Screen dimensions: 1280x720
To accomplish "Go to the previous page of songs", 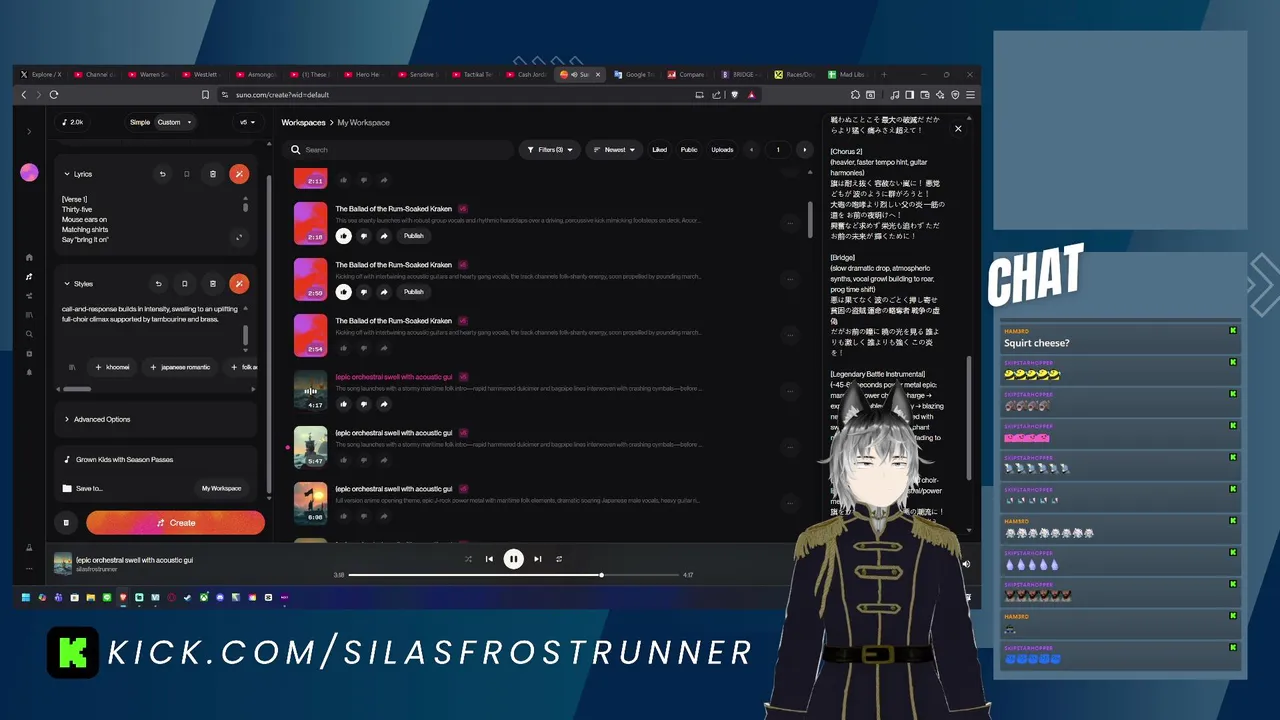I will tap(752, 150).
